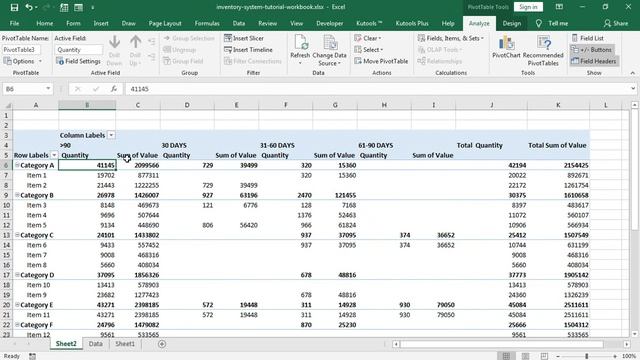Open Select dropdown menu
640x360 pixels.
click(369, 50)
